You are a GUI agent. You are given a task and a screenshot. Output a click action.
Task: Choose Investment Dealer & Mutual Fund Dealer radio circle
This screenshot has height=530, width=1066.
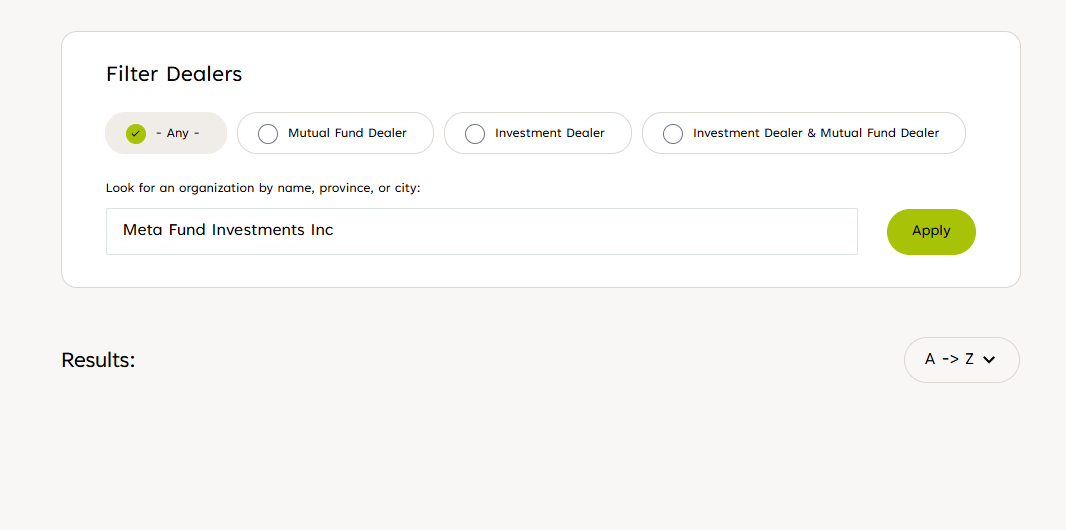(673, 133)
